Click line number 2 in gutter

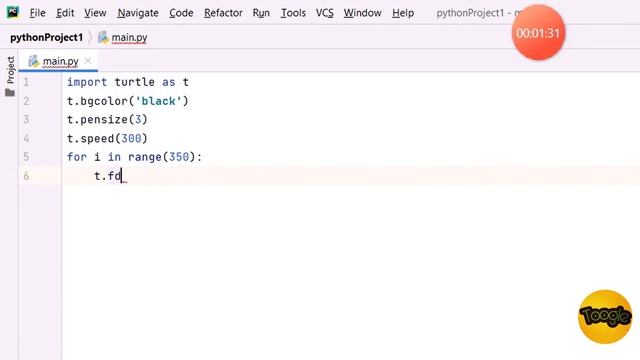26,101
